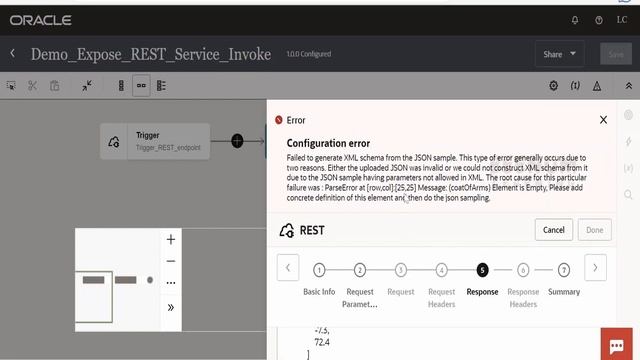
Task: Close the Error message with X
Action: pyautogui.click(x=603, y=120)
